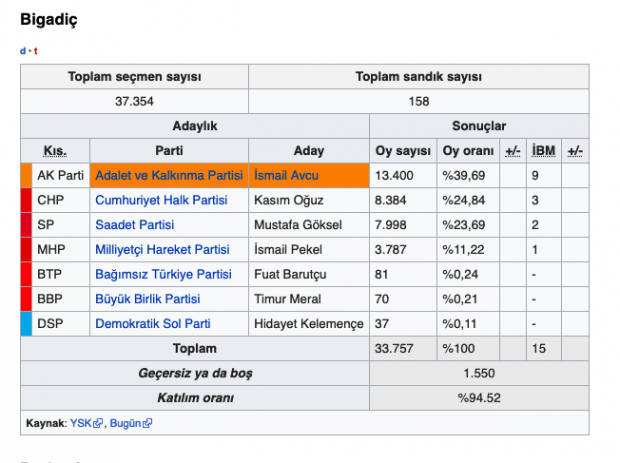The height and width of the screenshot is (463, 620).
Task: Open the "t" template talk link
Action: 35,51
